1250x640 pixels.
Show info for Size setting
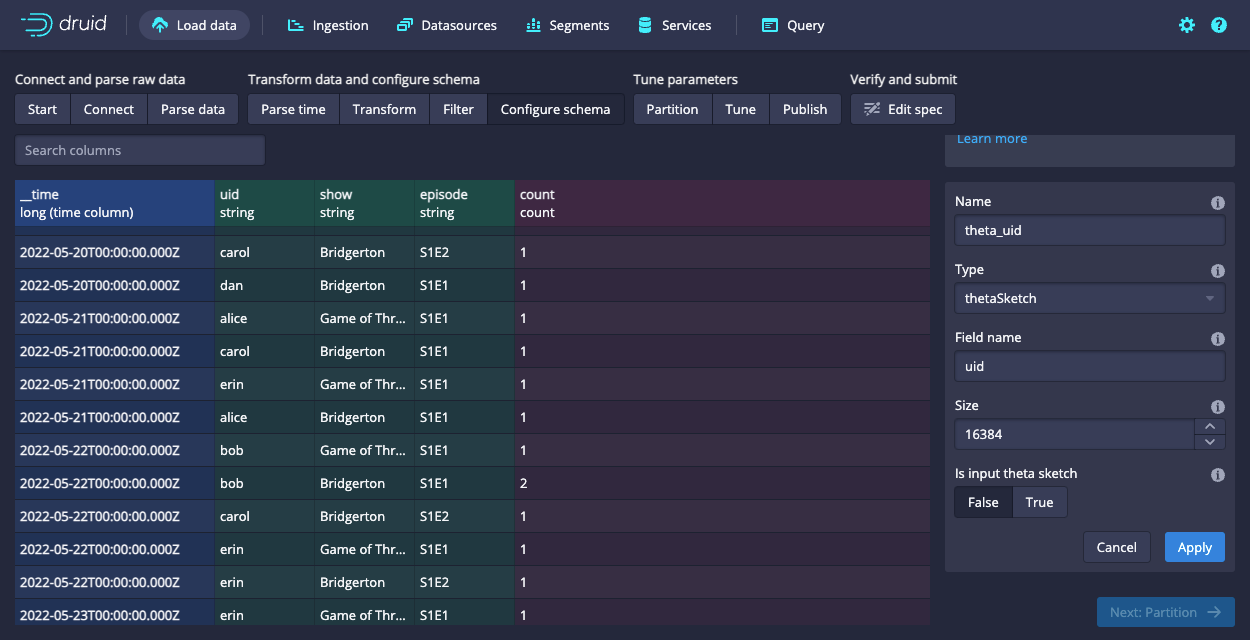(x=1217, y=407)
